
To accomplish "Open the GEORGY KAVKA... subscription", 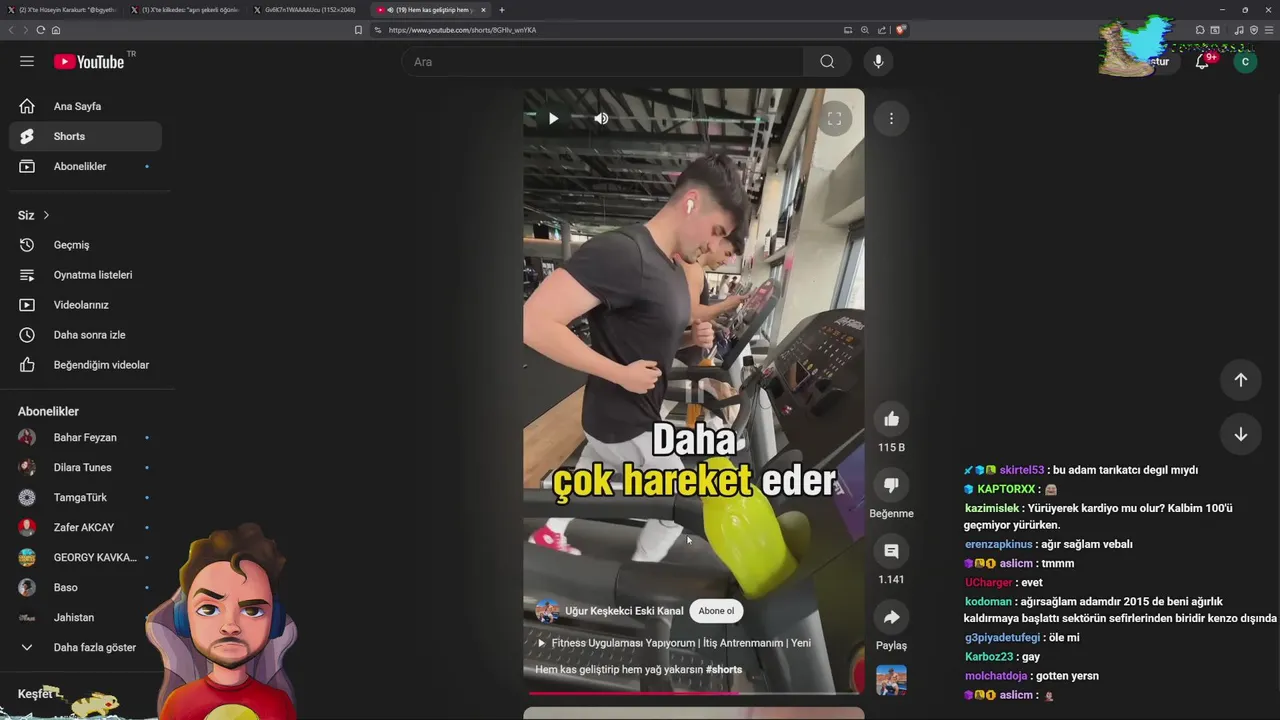I will coord(85,557).
